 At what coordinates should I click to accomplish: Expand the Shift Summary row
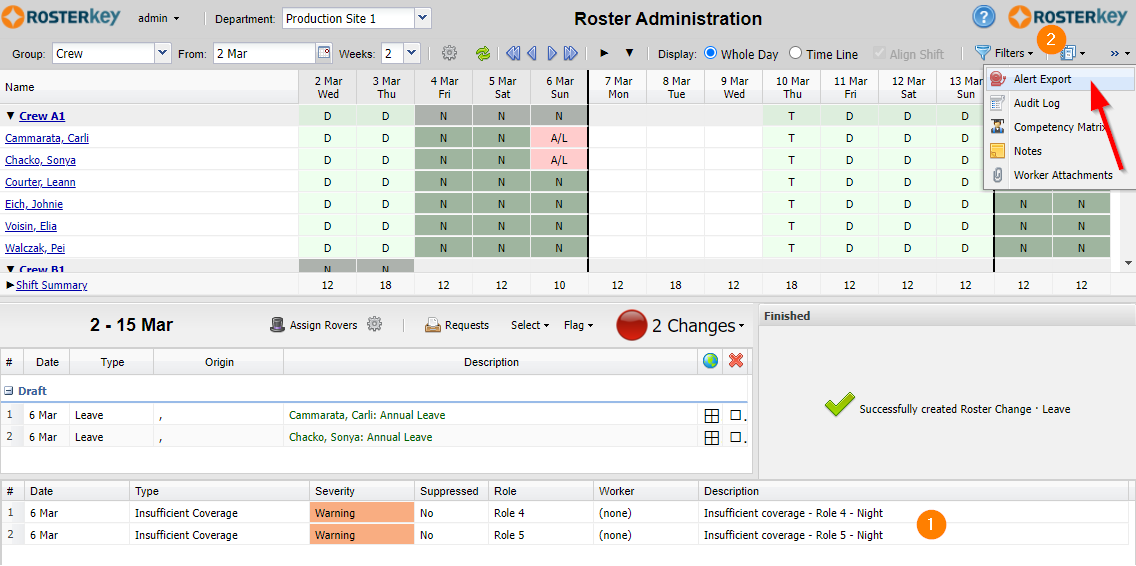(10, 285)
